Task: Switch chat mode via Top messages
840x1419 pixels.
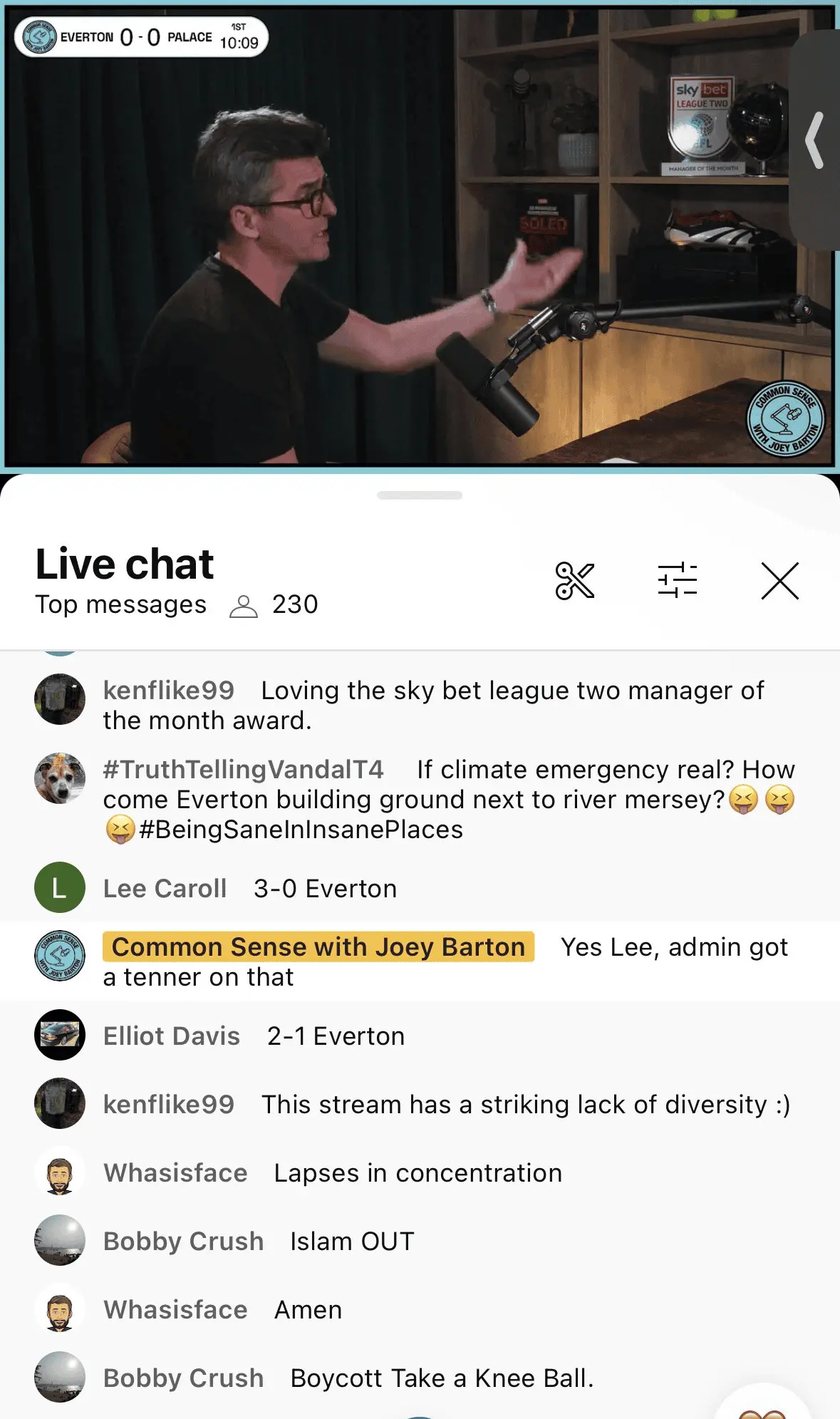Action: 120,604
